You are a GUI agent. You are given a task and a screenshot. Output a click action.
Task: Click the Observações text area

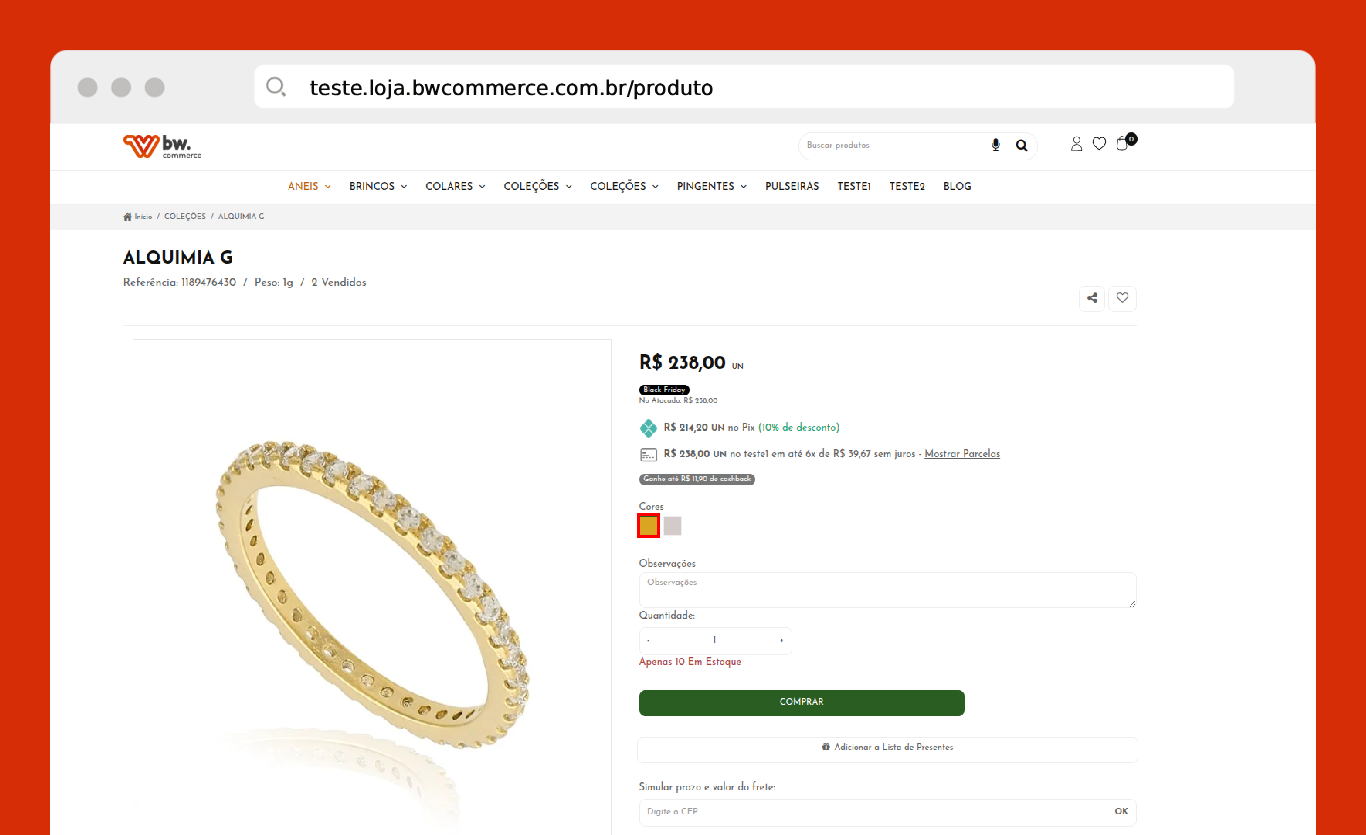coord(887,590)
